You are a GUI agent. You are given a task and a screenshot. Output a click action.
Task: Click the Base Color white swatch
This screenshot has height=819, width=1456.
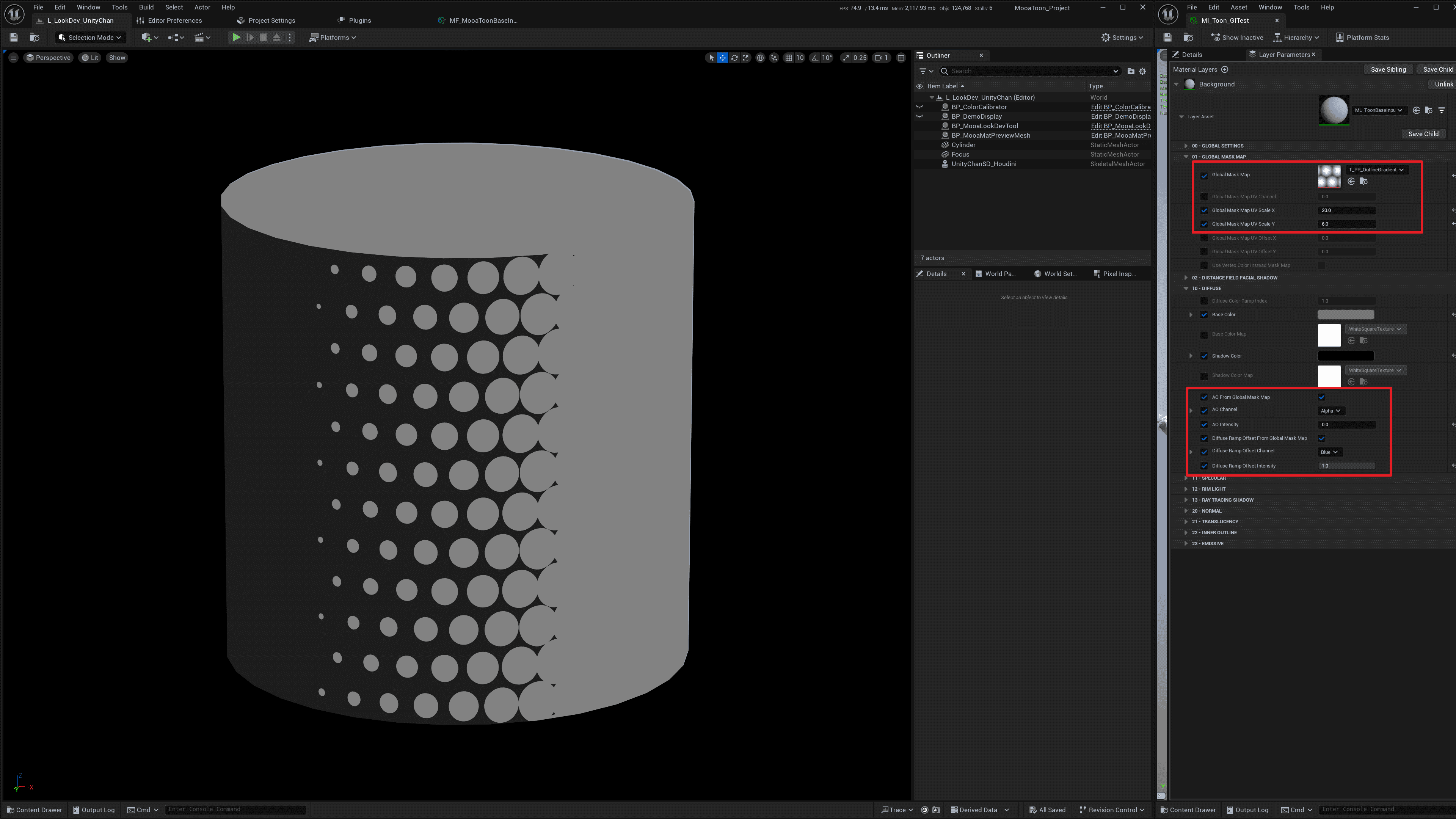pos(1347,314)
